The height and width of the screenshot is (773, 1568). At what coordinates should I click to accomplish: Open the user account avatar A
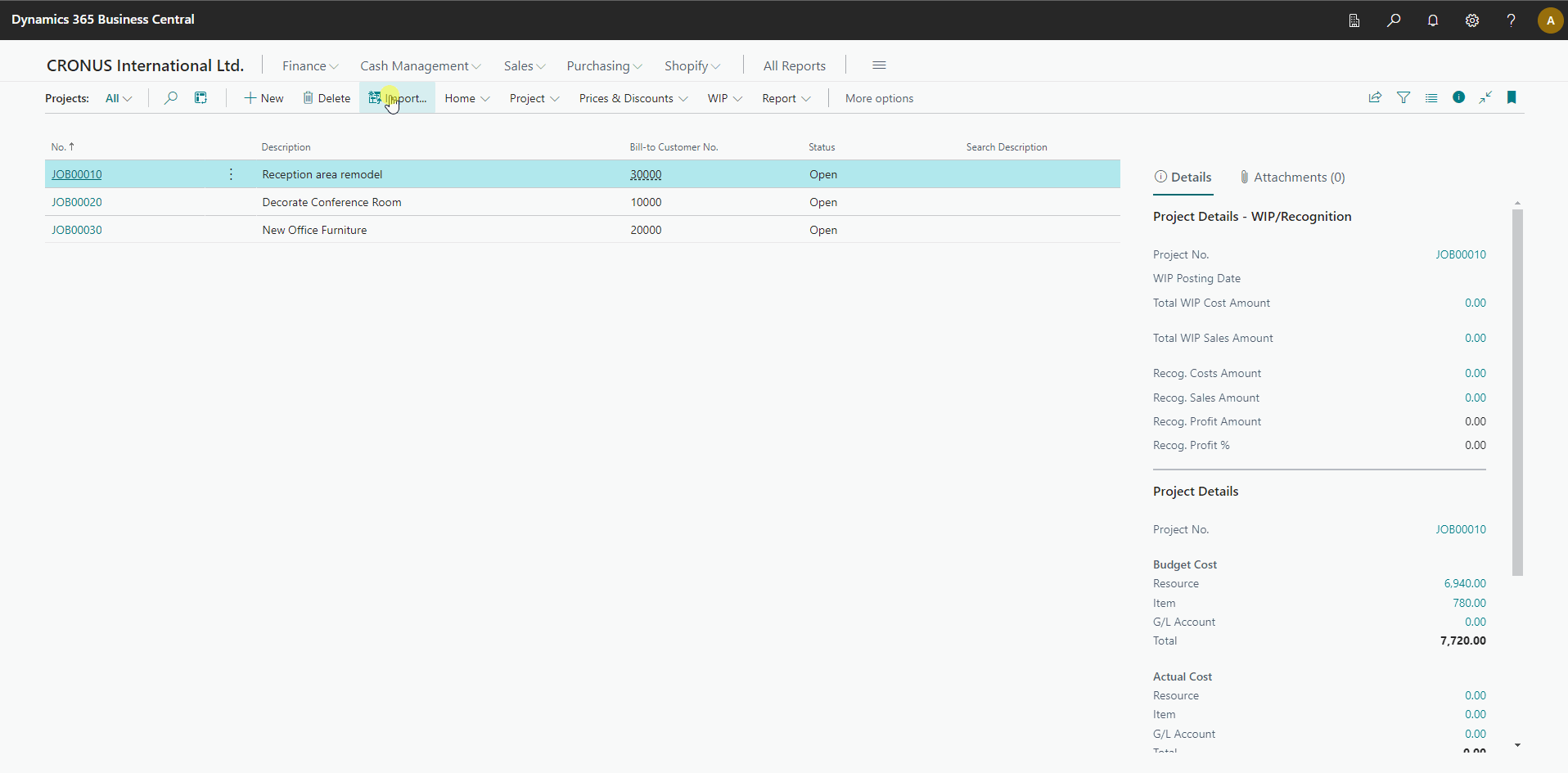1550,20
